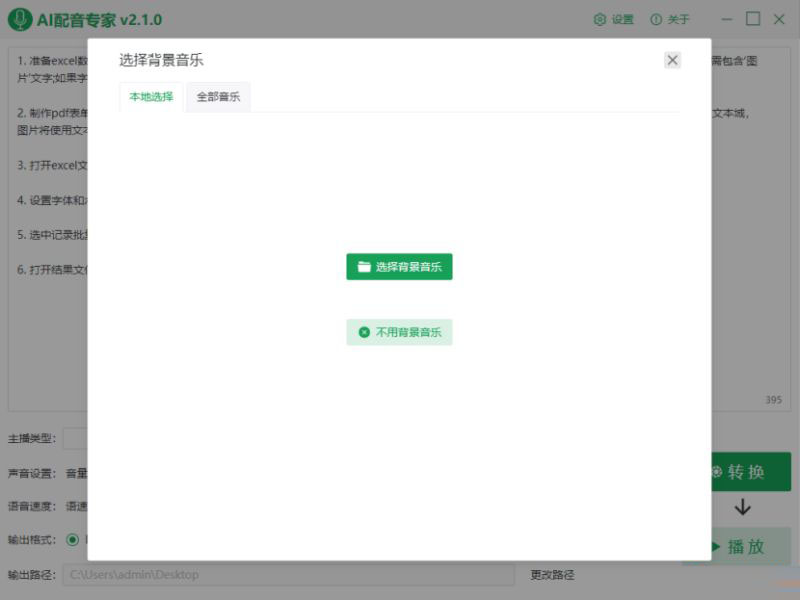Minimize the AI配音专家 window
Screen dimensions: 800x600
[x=727, y=20]
